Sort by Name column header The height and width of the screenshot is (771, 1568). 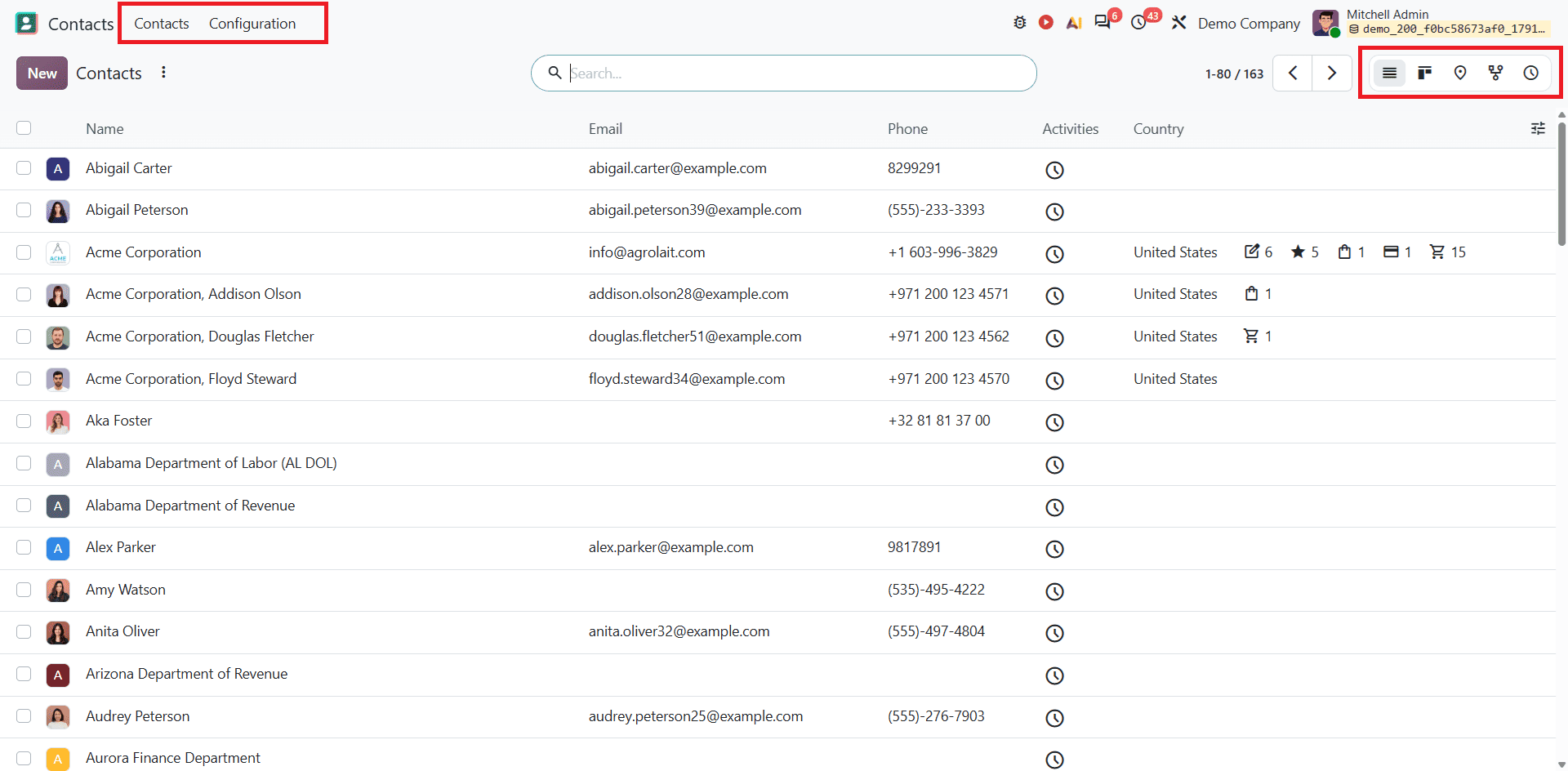click(105, 129)
